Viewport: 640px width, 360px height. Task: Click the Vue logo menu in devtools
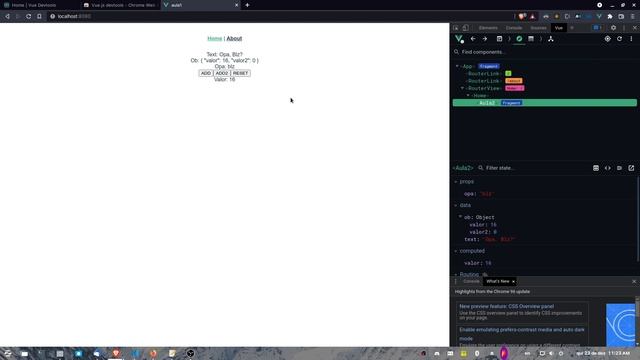[x=459, y=39]
